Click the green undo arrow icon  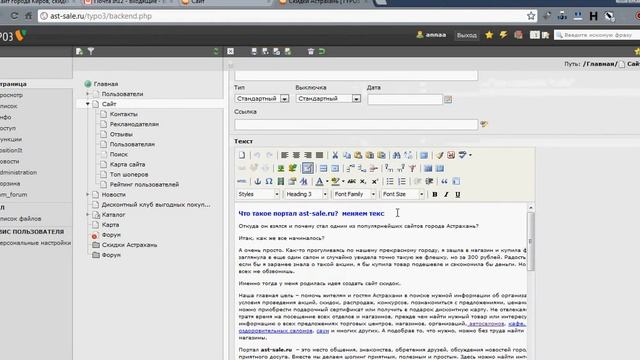point(322,51)
